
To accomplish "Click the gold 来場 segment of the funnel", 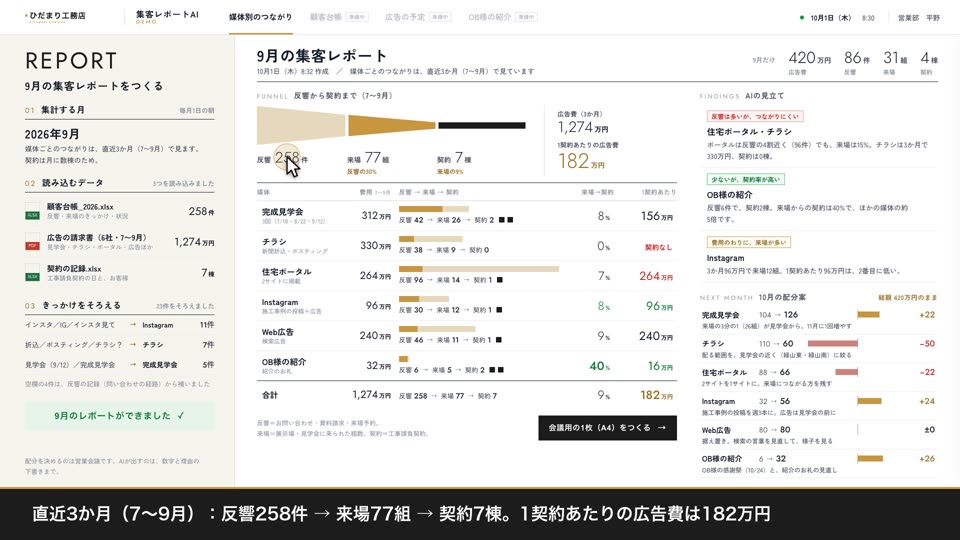I will point(392,126).
